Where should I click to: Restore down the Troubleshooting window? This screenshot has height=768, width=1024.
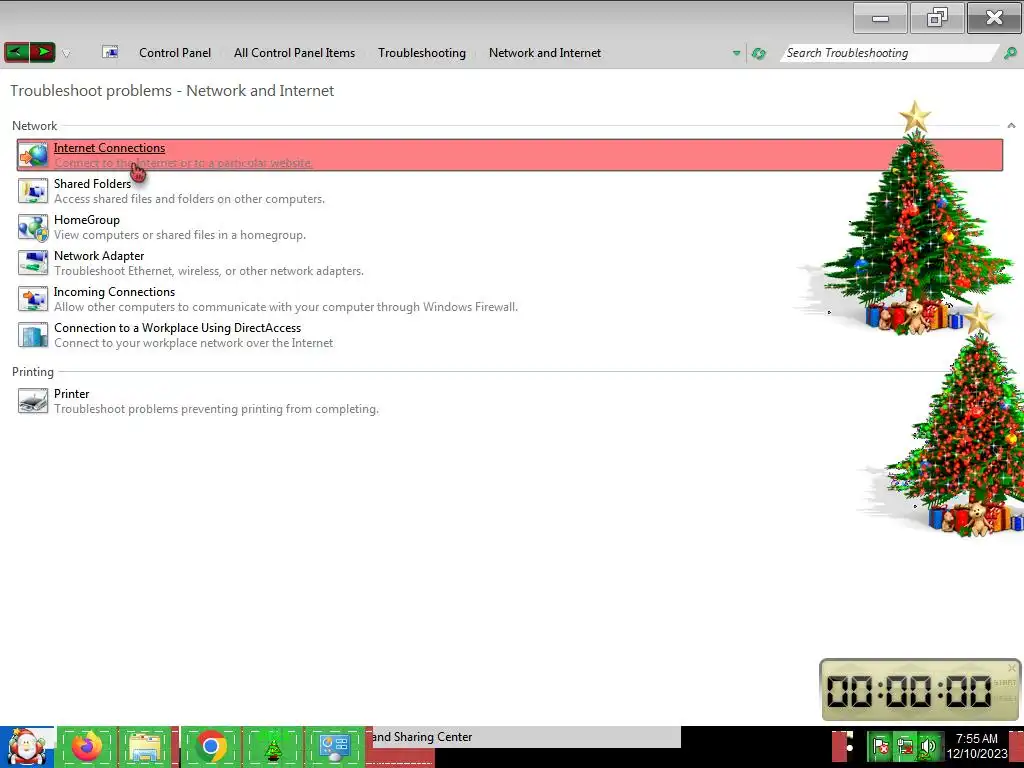click(x=936, y=18)
